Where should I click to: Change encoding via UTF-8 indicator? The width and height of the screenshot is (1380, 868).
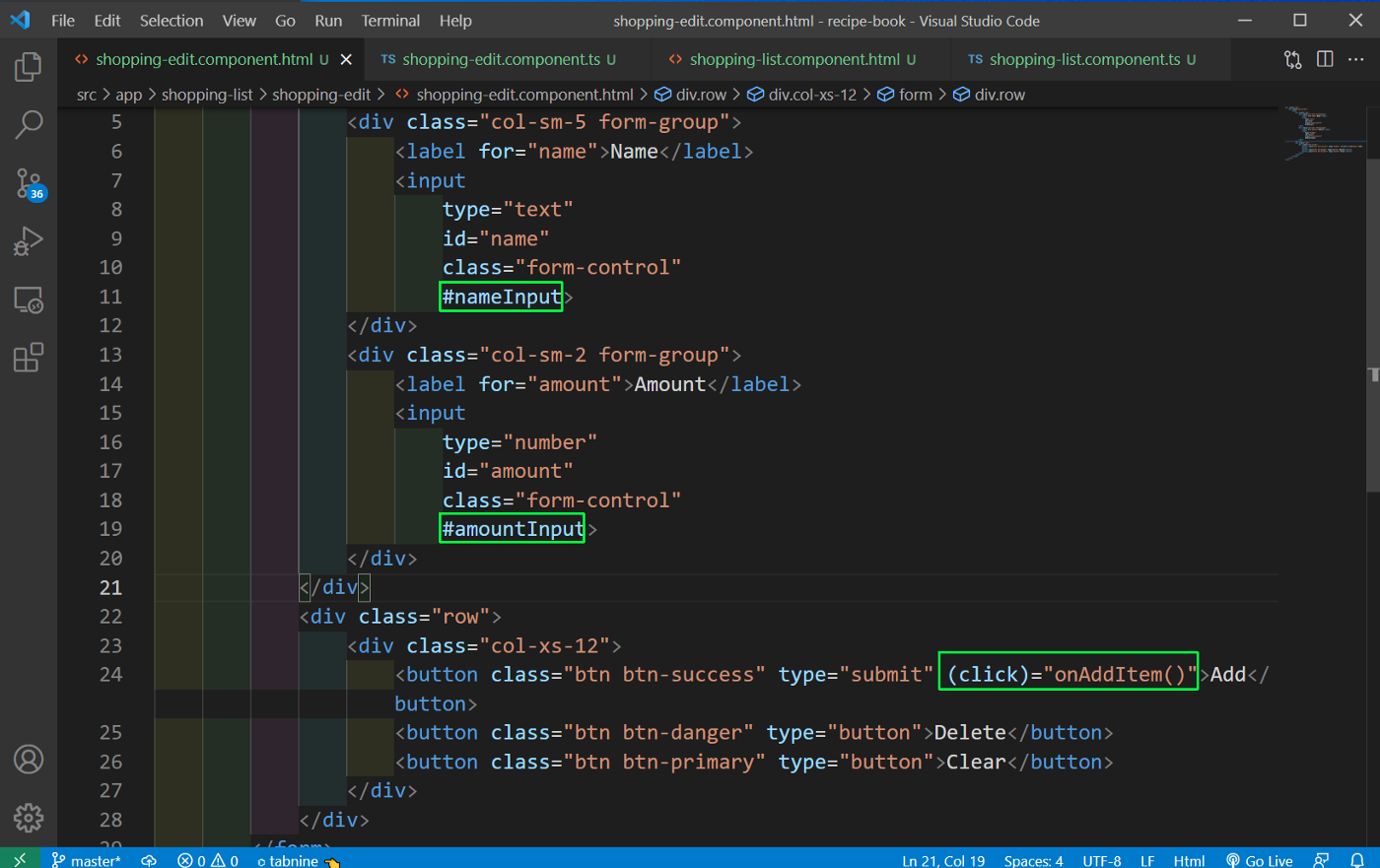(1102, 860)
